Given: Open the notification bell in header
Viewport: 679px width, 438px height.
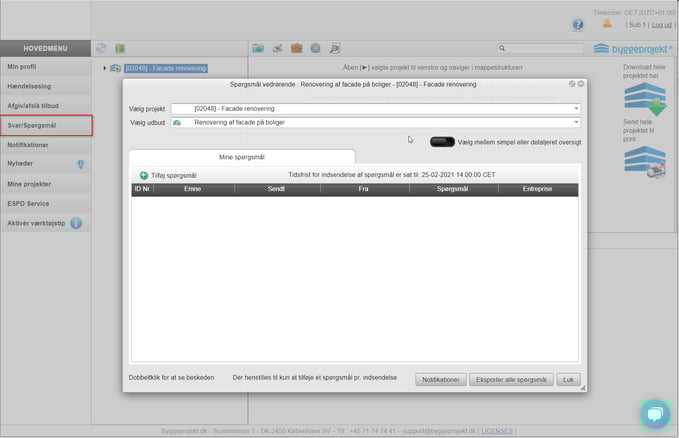Looking at the screenshot, I should point(606,23).
